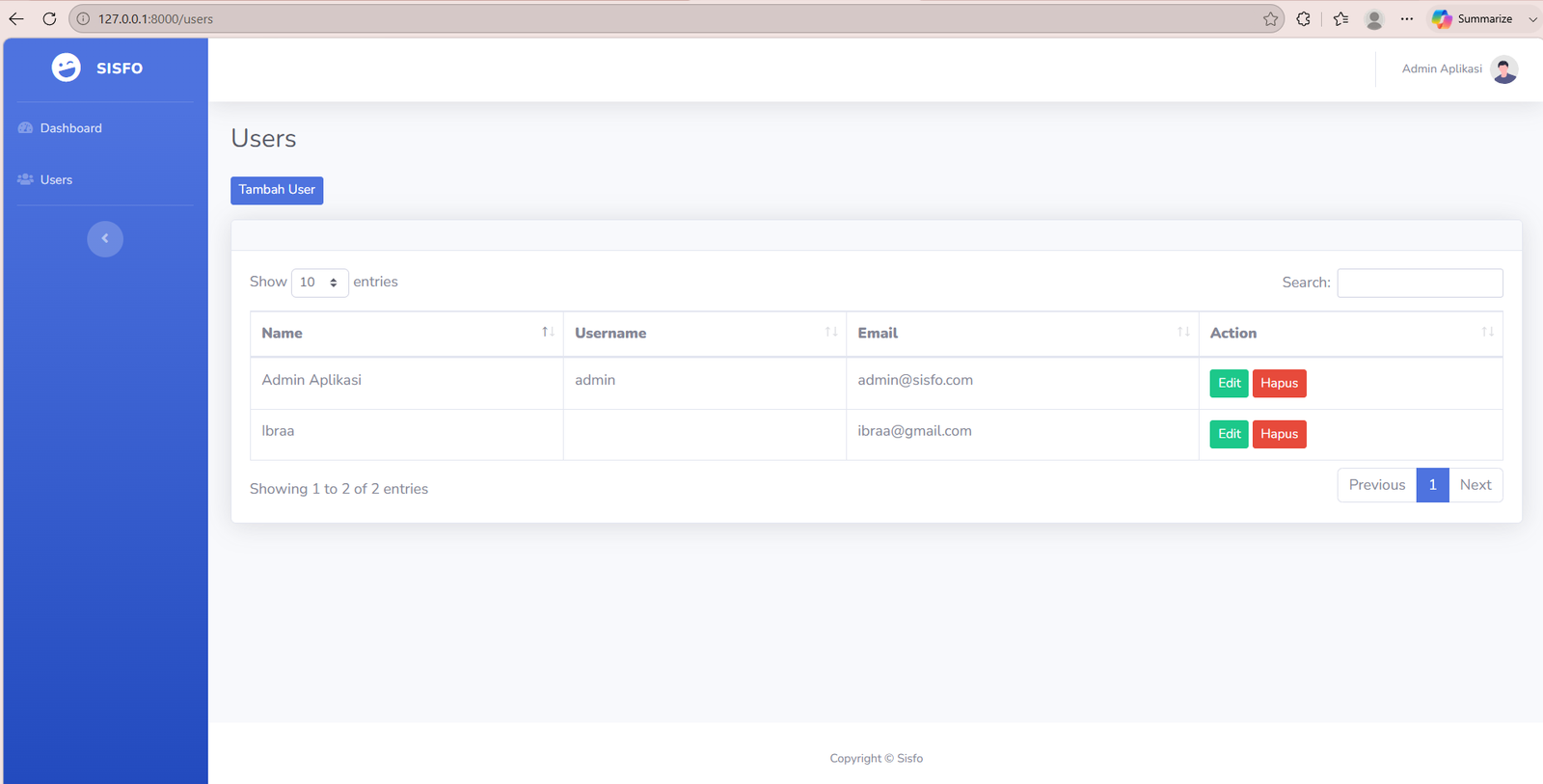Open the favorites list icon
1543x784 pixels.
1340,18
